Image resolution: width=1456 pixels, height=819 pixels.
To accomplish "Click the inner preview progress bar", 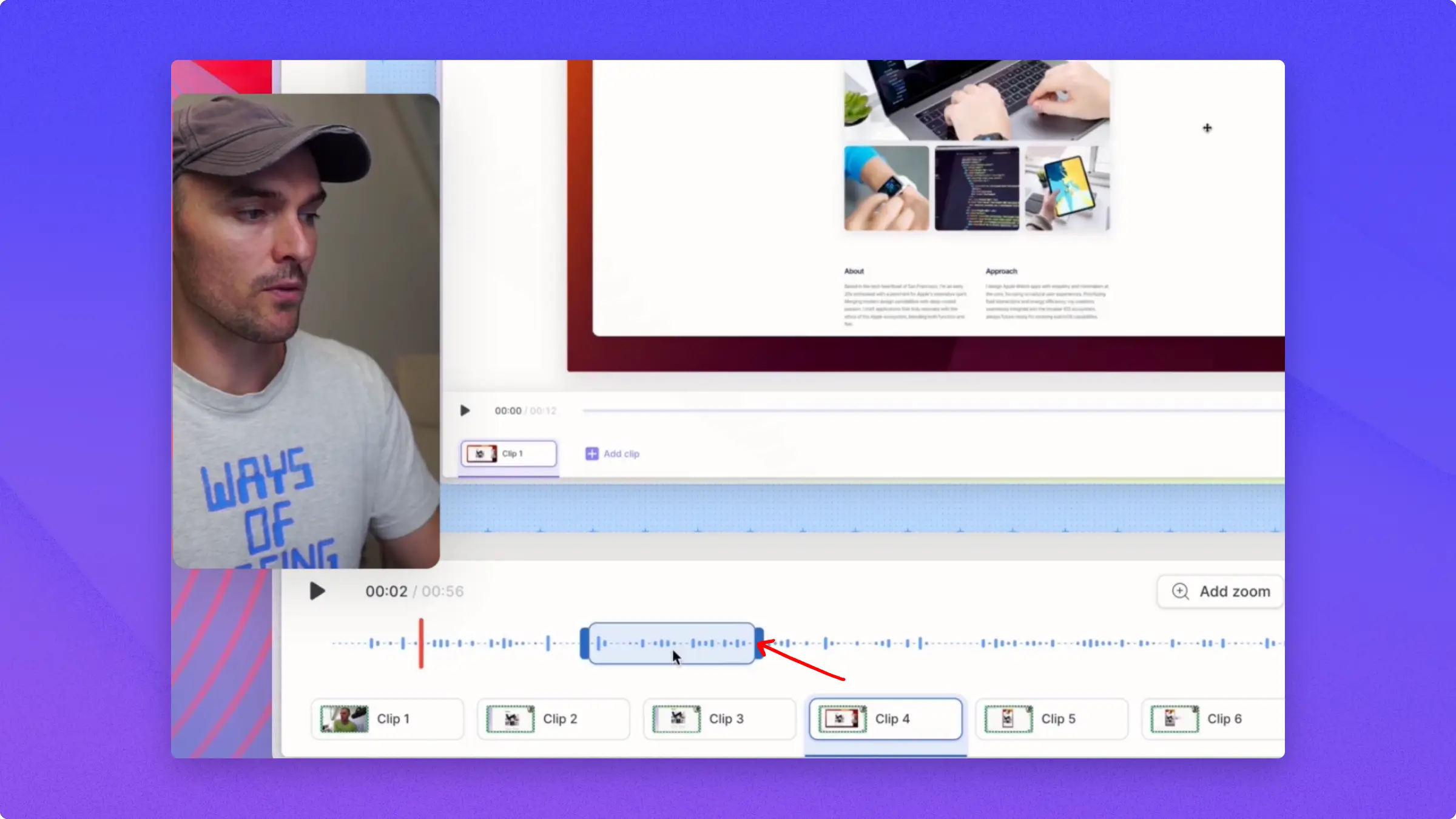I will pos(933,411).
